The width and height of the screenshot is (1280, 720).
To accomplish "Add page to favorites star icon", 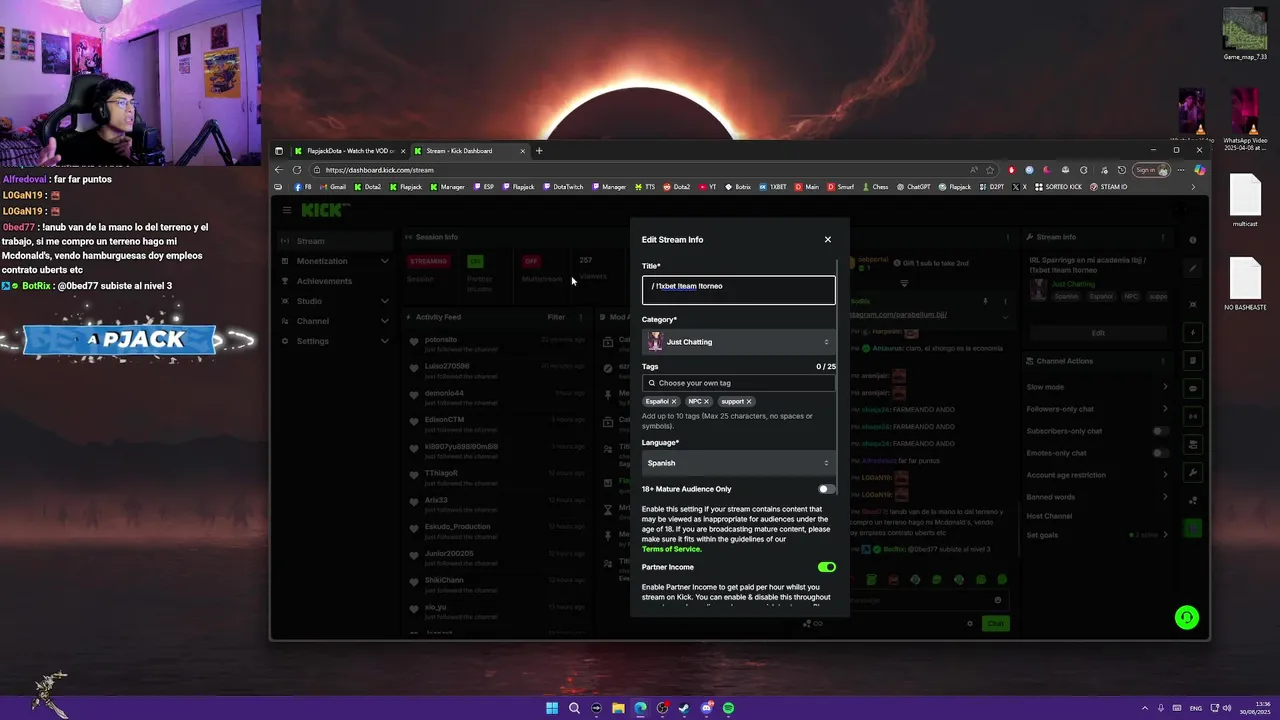I will pos(990,170).
